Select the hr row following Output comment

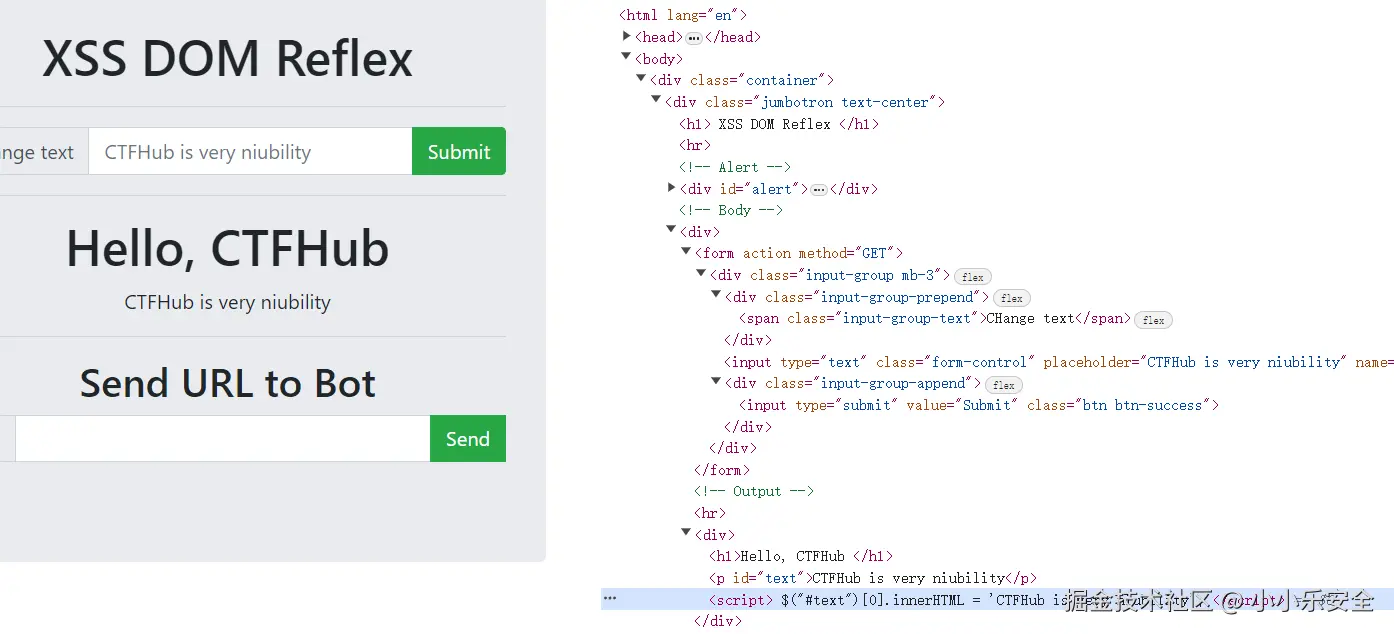710,513
